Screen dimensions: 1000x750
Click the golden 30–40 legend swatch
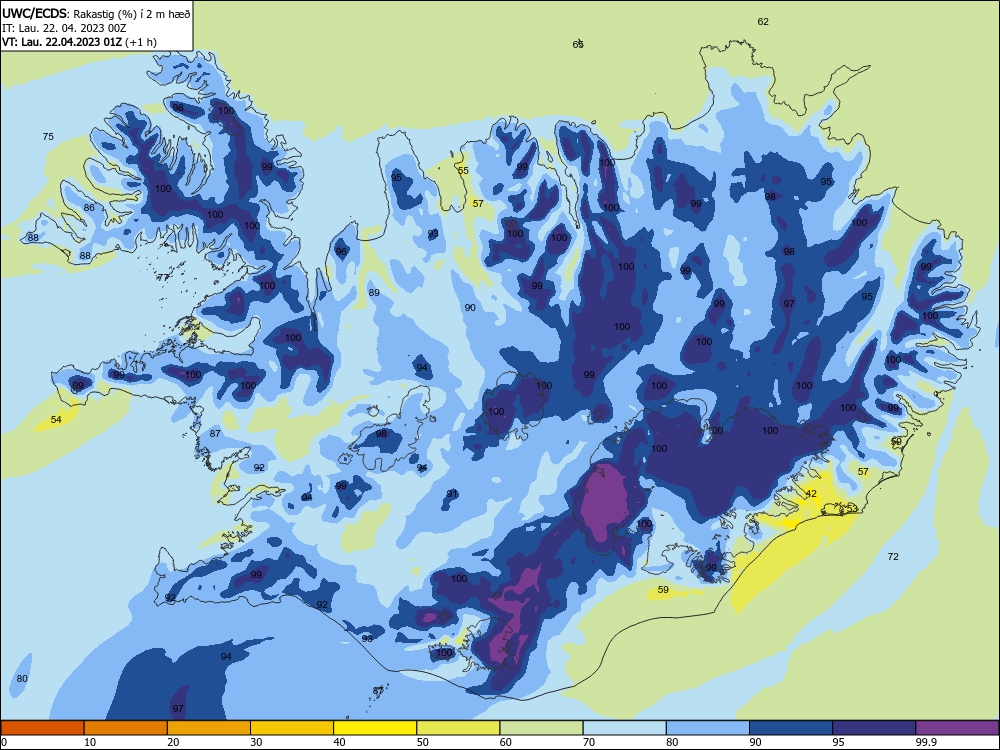pyautogui.click(x=292, y=728)
